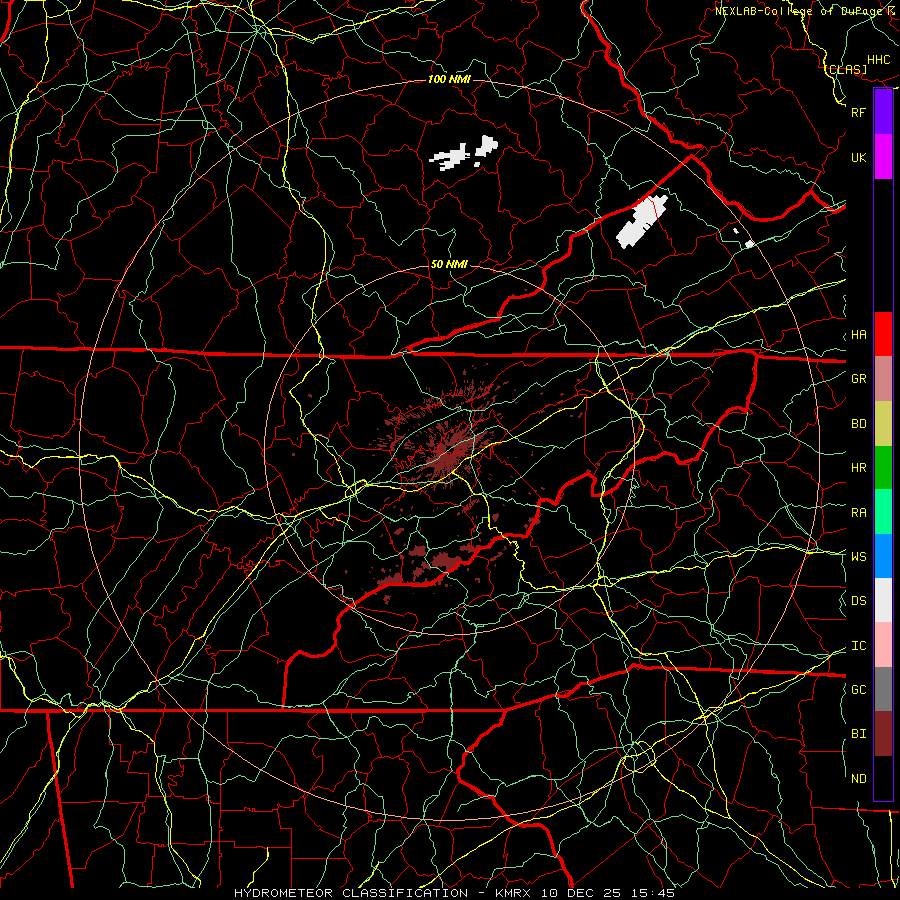The height and width of the screenshot is (900, 900).
Task: Click the ND no data black swatch
Action: click(x=883, y=778)
